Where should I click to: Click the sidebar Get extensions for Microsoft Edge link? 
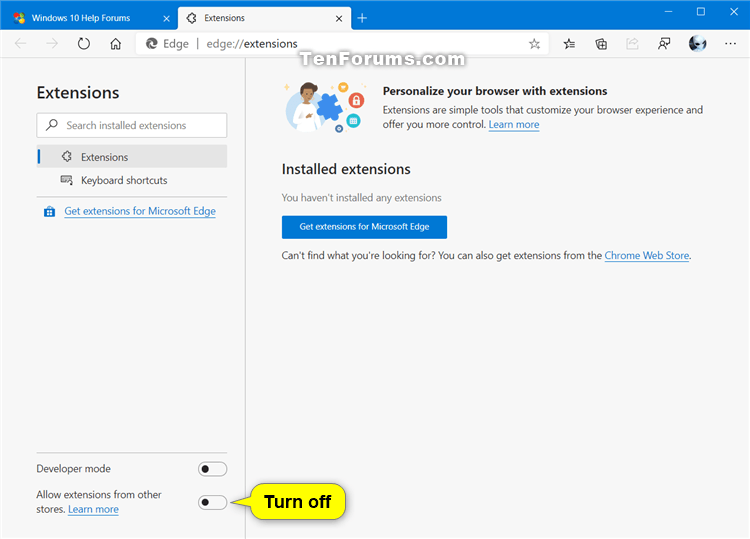pos(140,211)
